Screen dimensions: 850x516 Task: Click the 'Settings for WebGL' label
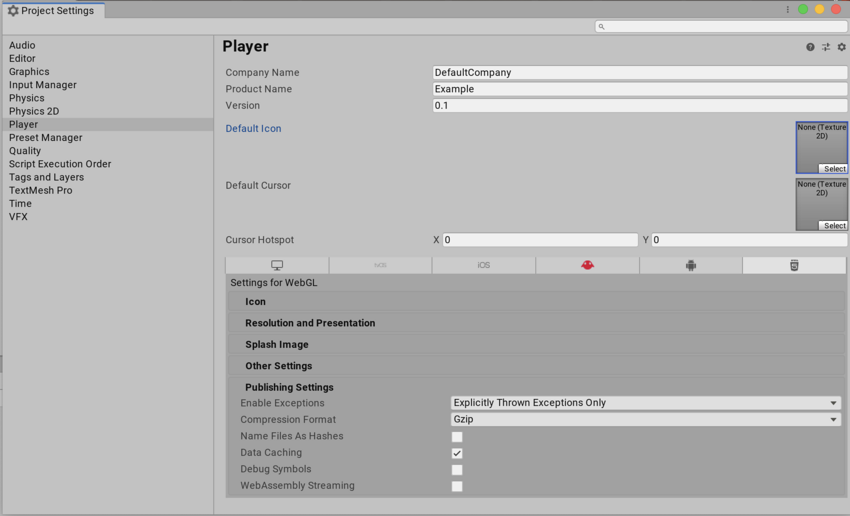pyautogui.click(x=274, y=282)
